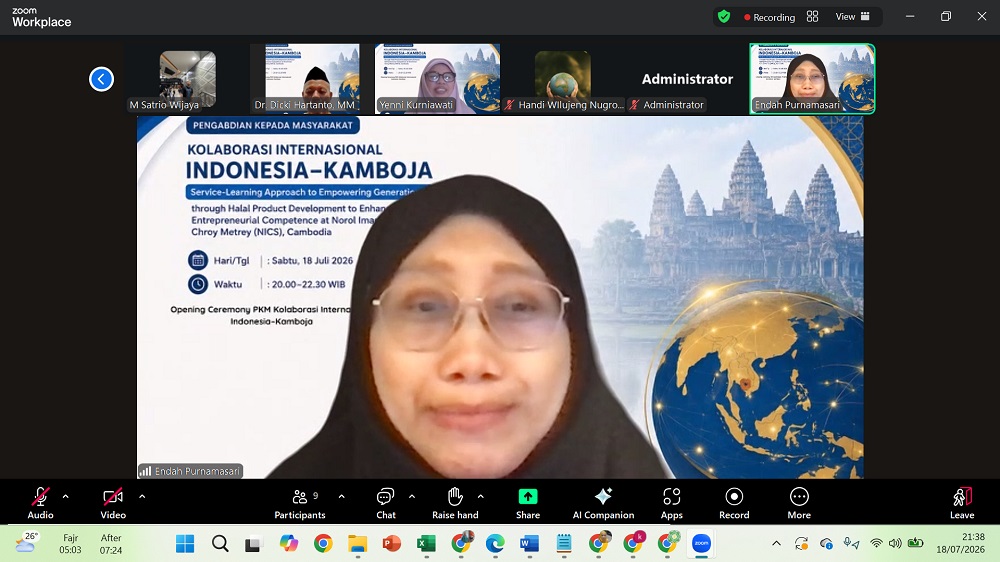Viewport: 1000px width, 562px height.
Task: Click the Raise hand icon
Action: (455, 496)
